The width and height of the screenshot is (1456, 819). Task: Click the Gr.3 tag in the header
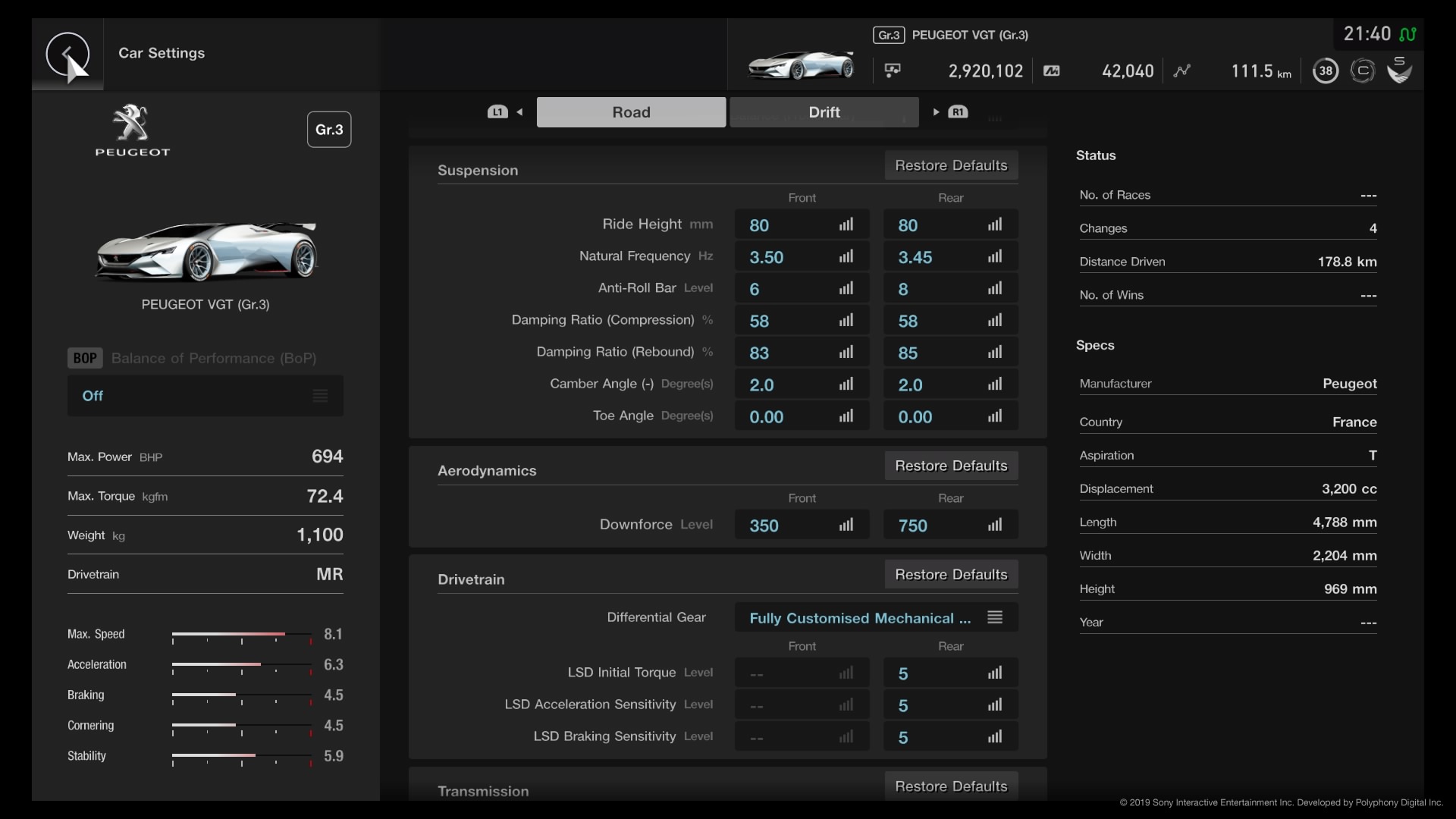point(889,35)
